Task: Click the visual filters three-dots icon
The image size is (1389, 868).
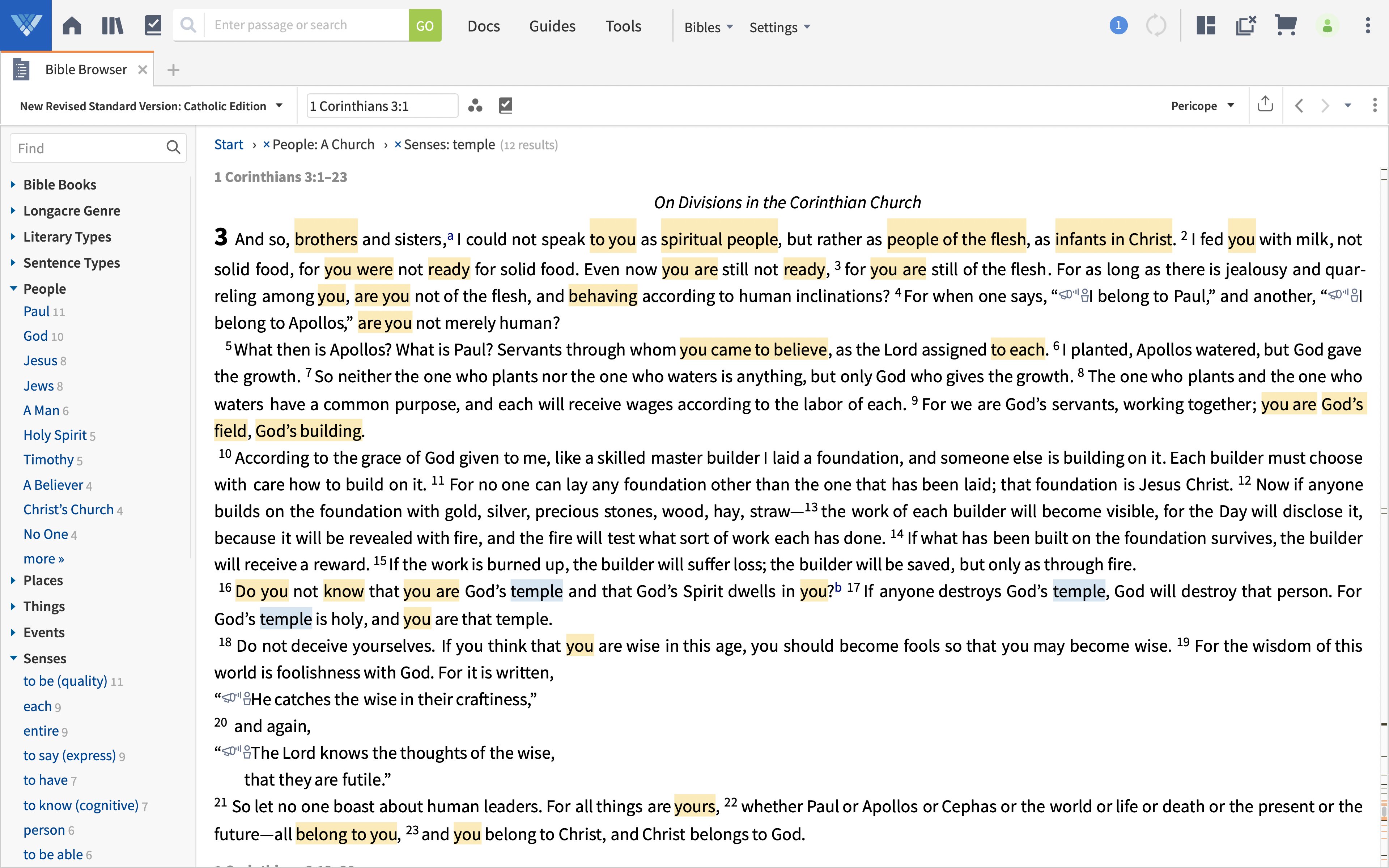Action: (475, 106)
